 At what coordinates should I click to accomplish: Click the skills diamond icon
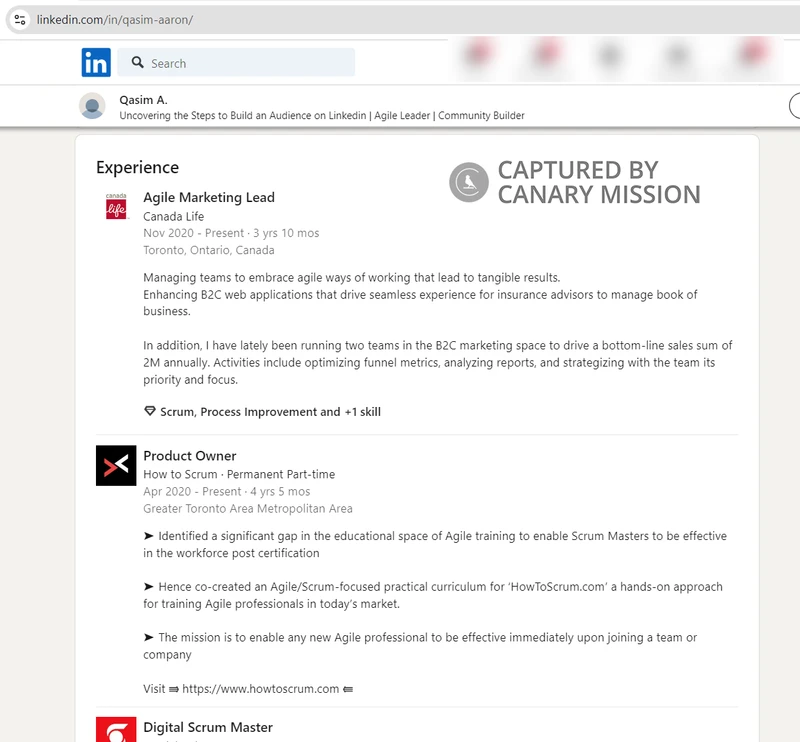pyautogui.click(x=149, y=411)
